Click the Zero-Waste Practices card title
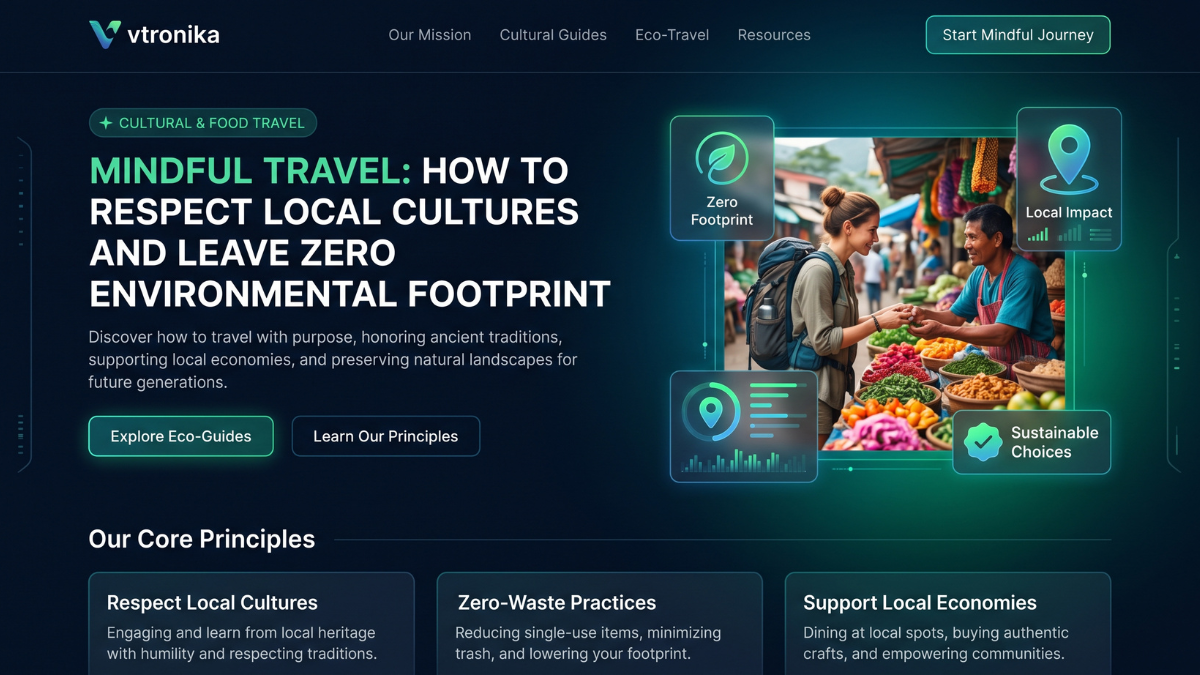Screen dimensions: 1200x675 [557, 603]
